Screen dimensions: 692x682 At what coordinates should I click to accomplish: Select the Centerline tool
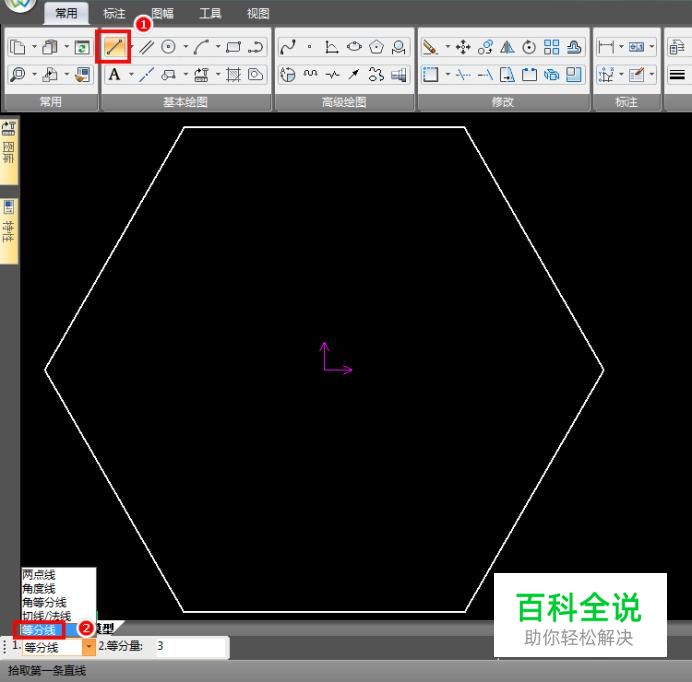click(x=146, y=75)
